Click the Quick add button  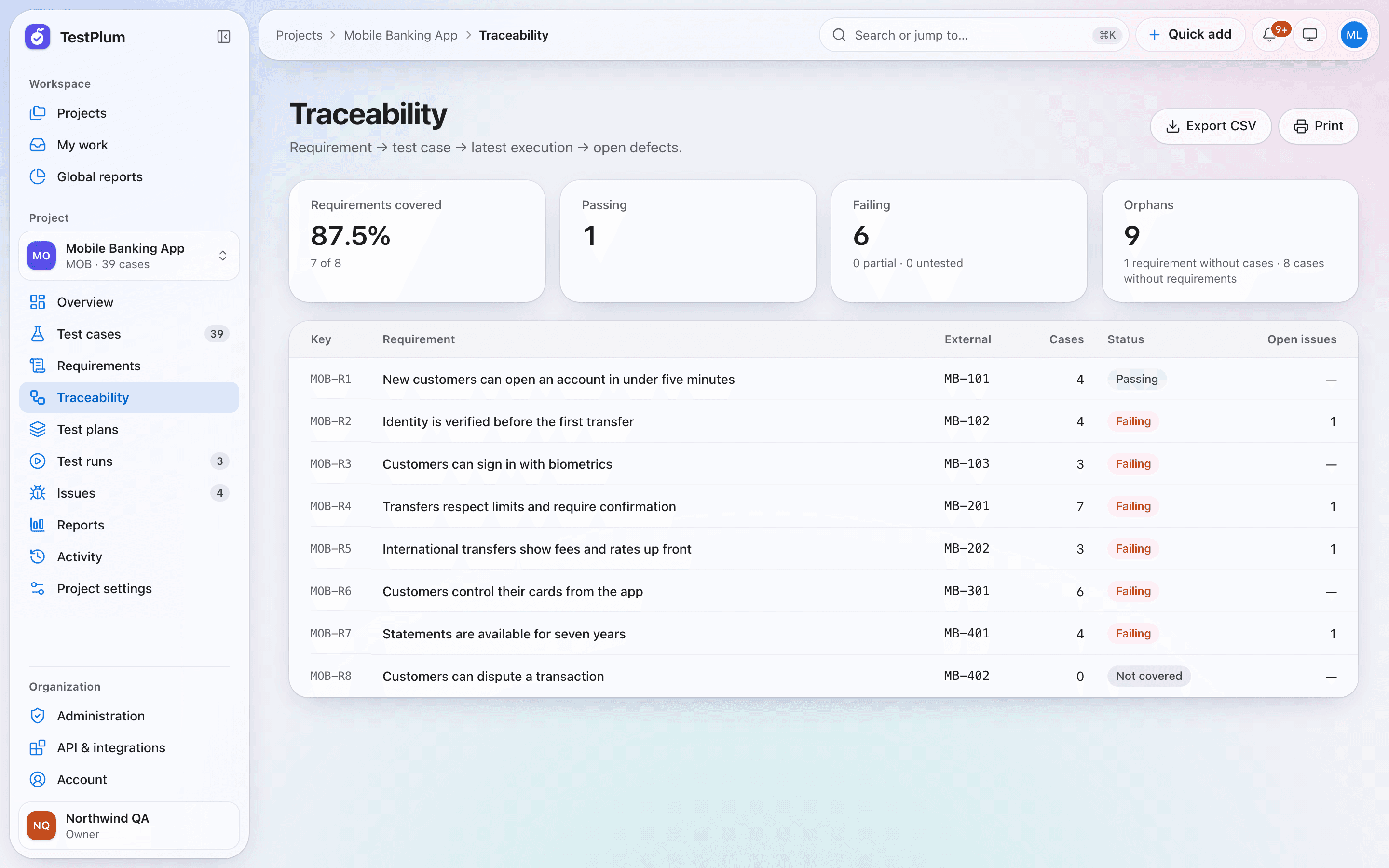(x=1190, y=35)
